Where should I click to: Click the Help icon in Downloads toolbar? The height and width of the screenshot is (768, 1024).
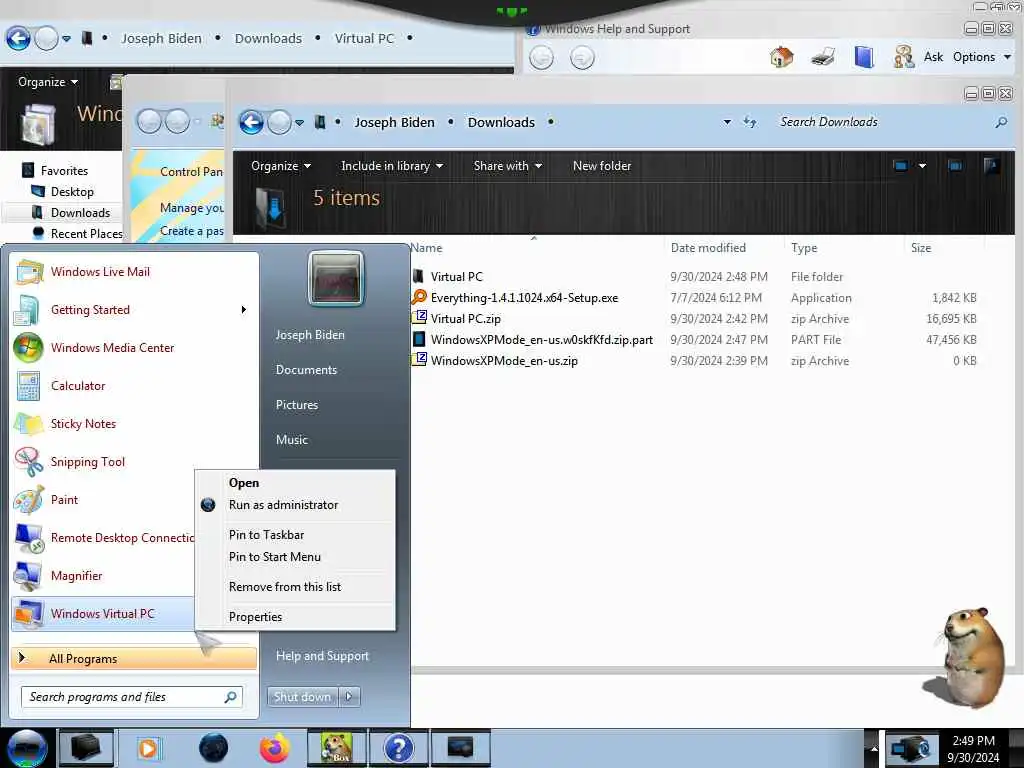click(991, 166)
